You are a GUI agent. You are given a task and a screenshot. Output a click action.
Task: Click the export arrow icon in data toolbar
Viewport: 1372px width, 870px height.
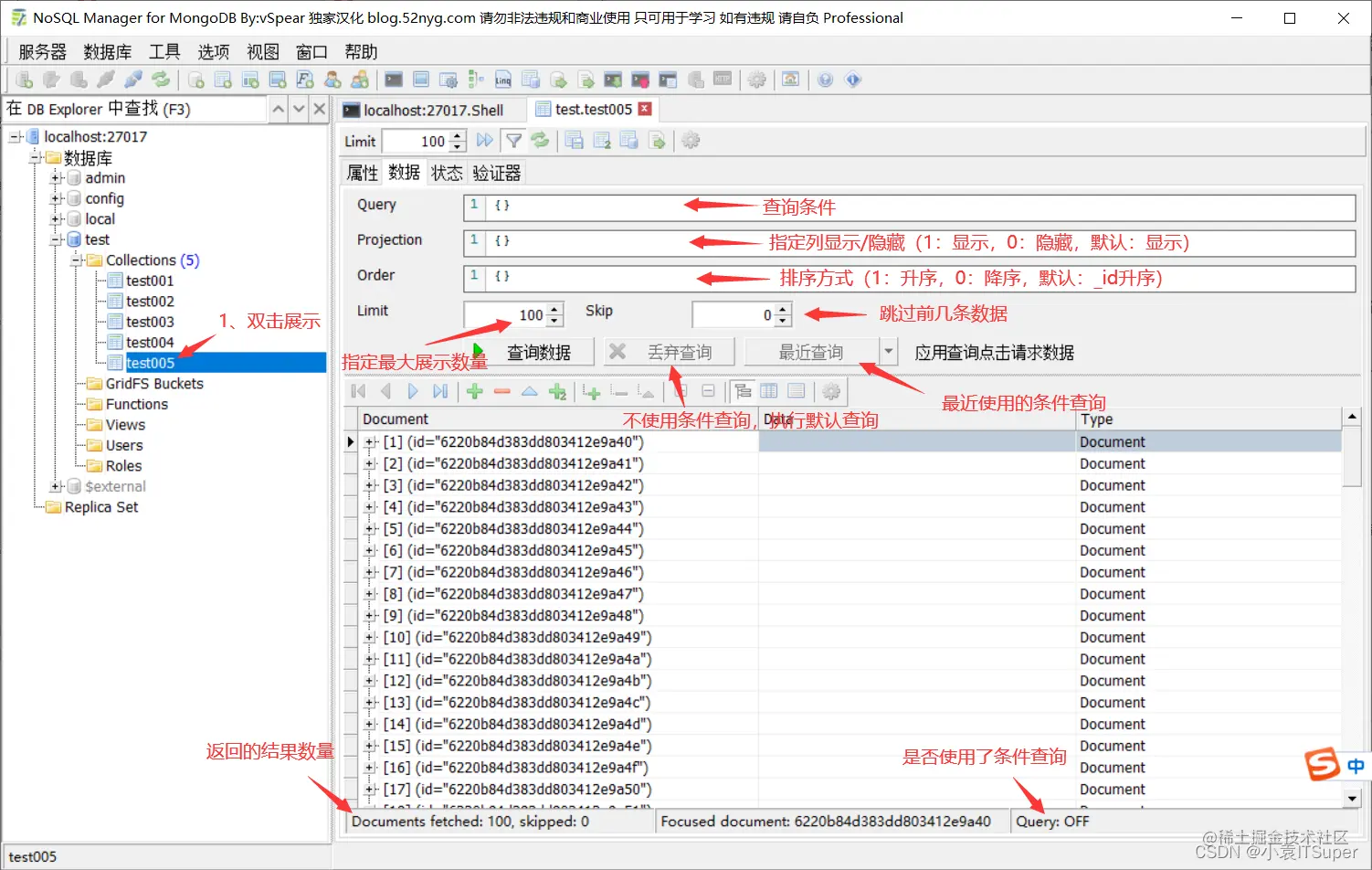(657, 141)
